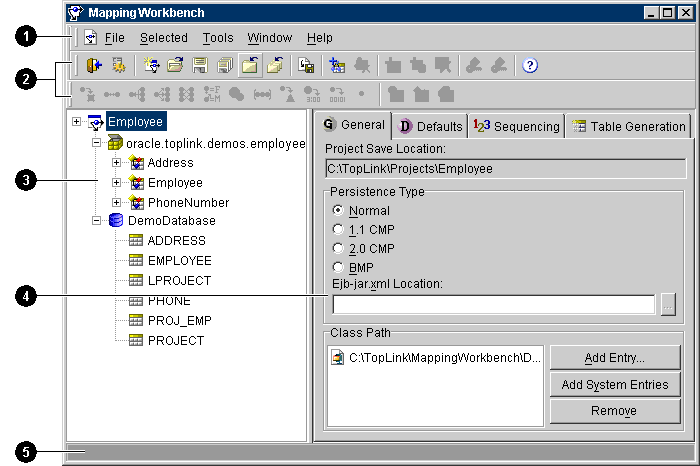Screen dimensions: 700x466
Task: Click the jar file icon in the Class Path list
Action: 338,358
